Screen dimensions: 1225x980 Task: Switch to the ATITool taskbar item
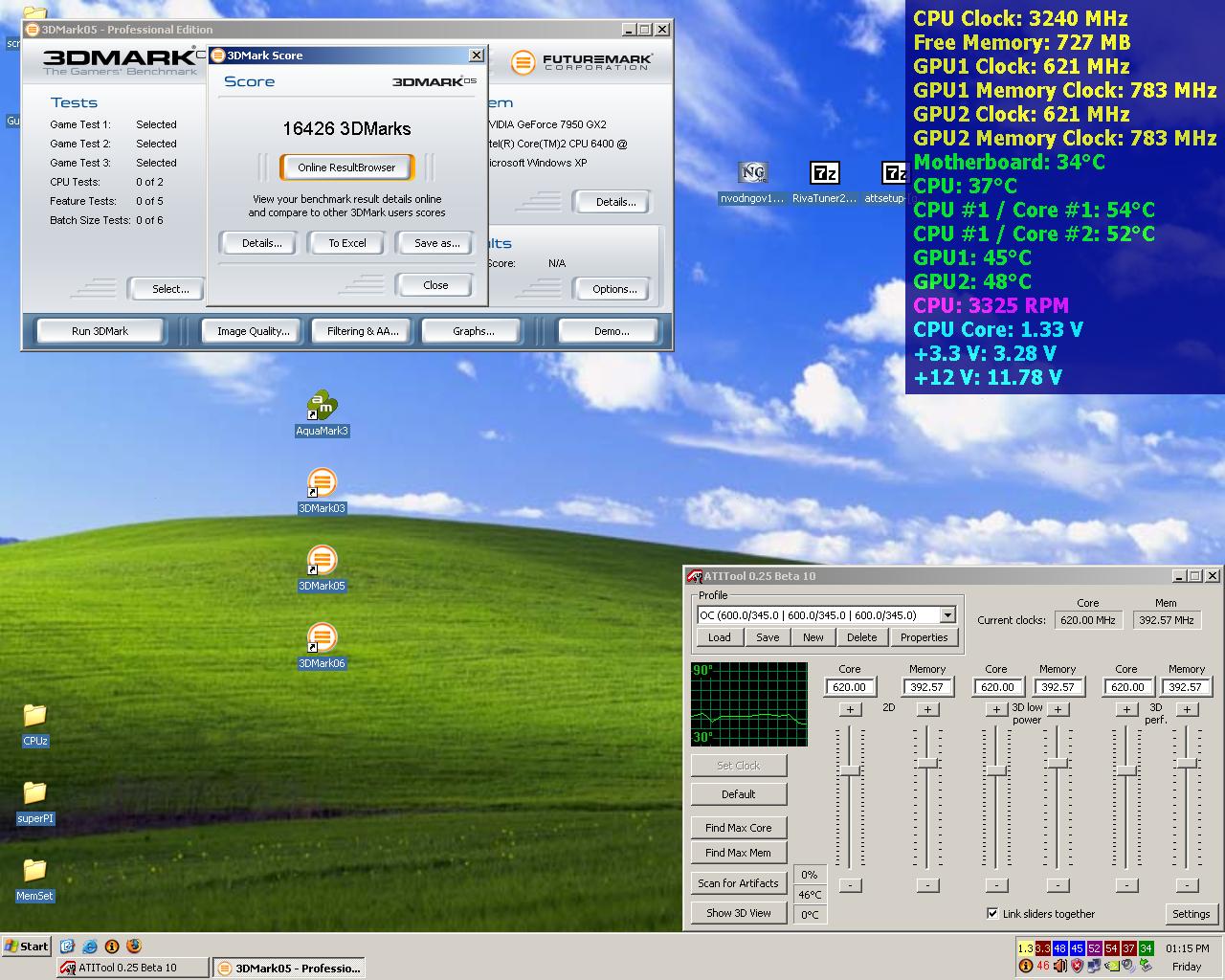(x=132, y=968)
